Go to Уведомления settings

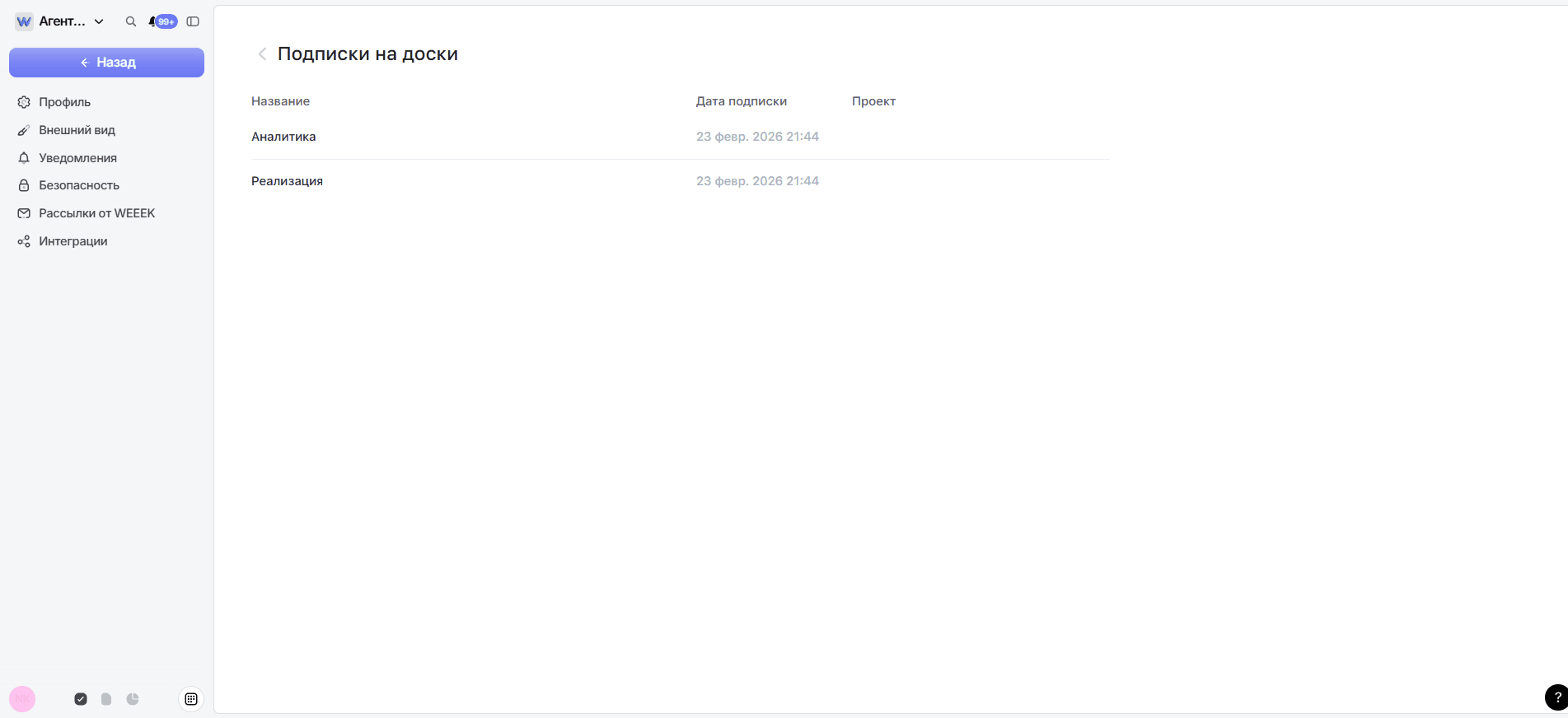tap(77, 158)
